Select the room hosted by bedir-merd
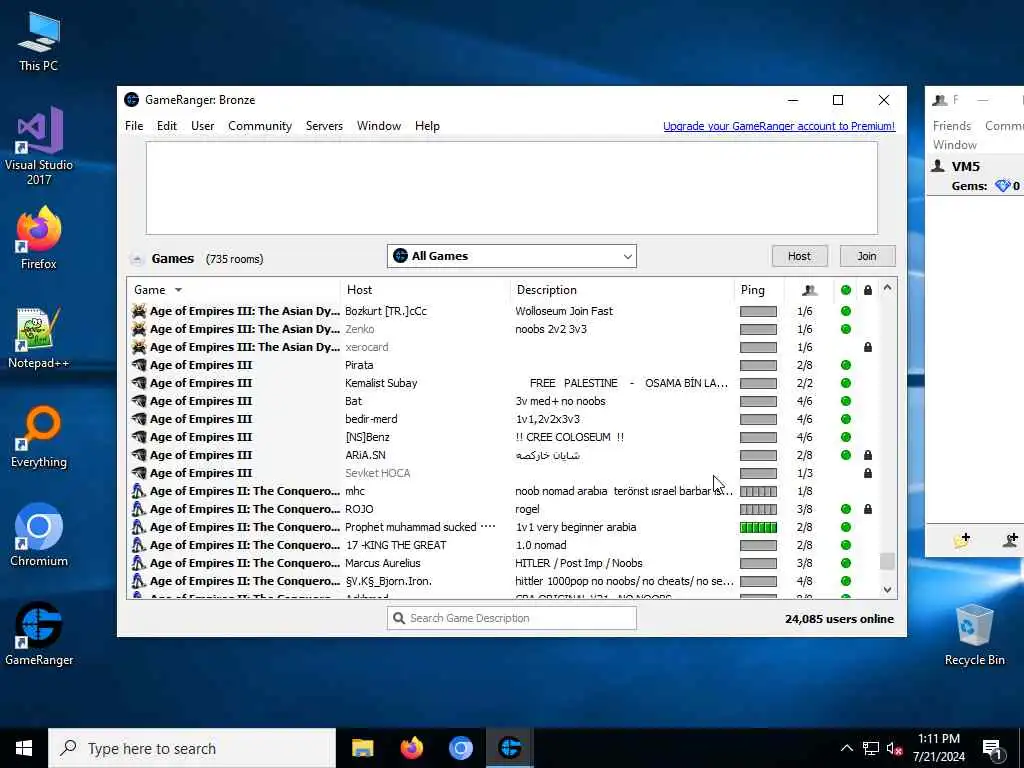Image resolution: width=1024 pixels, height=768 pixels. pyautogui.click(x=503, y=419)
